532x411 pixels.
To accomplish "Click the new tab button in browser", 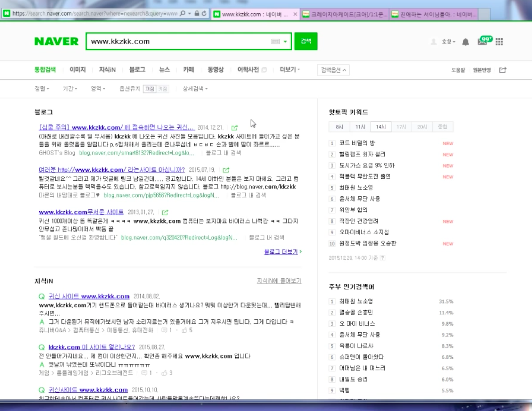I will coord(484,14).
